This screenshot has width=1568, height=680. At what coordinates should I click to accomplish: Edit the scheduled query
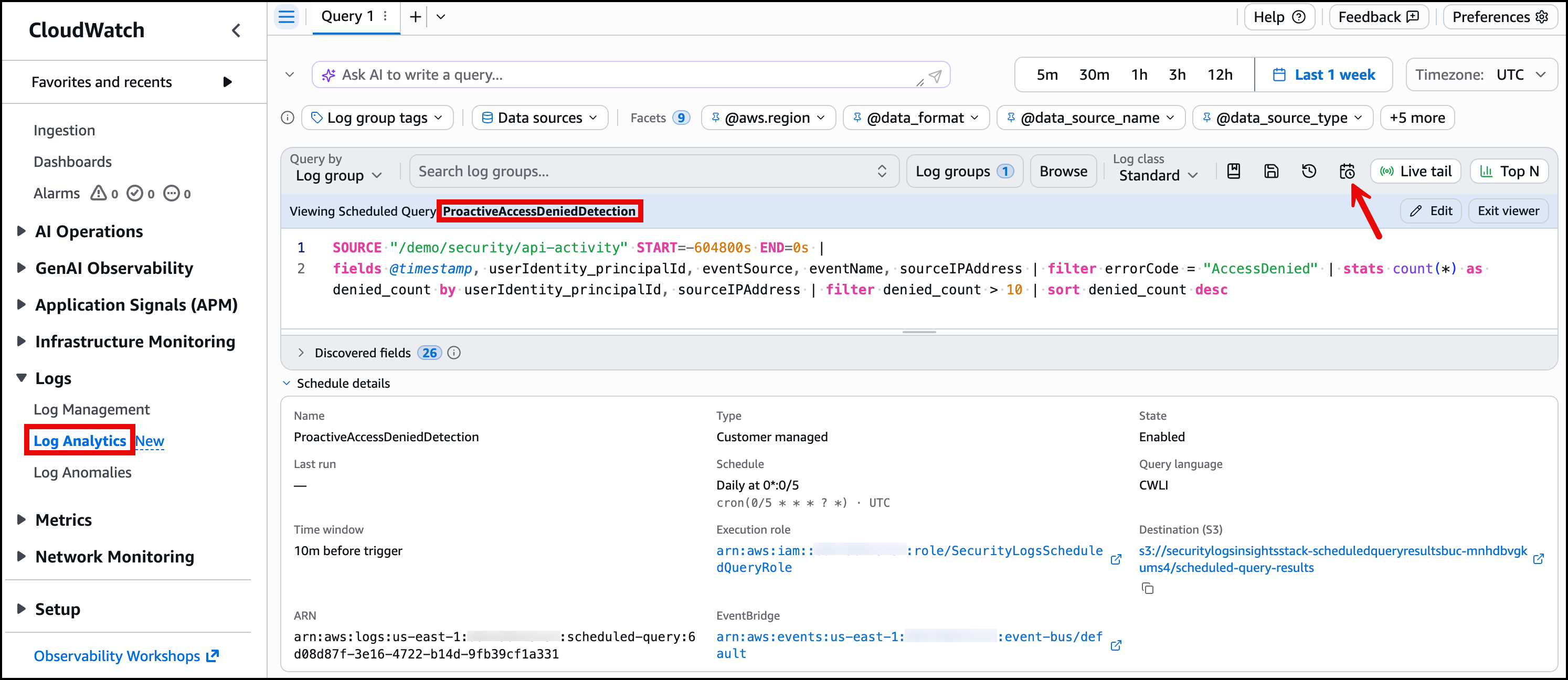click(1431, 210)
